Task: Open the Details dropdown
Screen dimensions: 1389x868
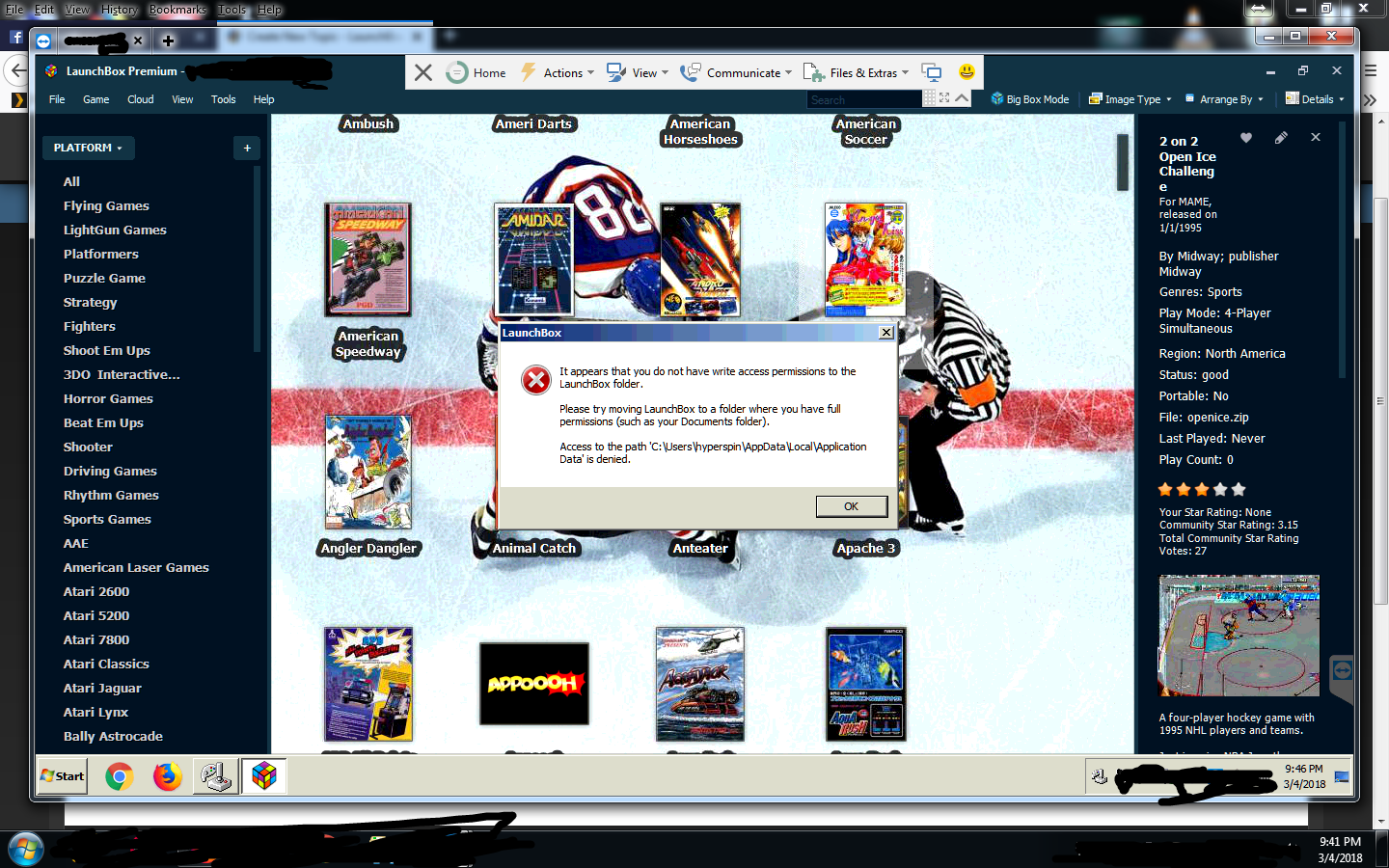Action: pyautogui.click(x=1315, y=99)
